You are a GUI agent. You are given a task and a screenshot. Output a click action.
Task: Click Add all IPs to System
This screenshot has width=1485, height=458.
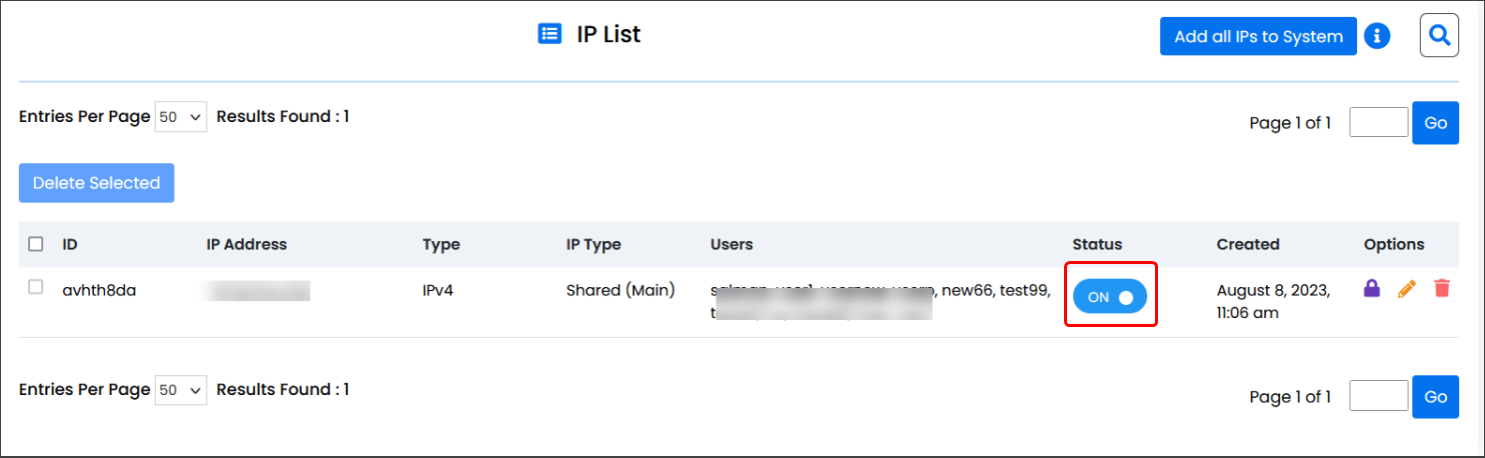click(1258, 37)
